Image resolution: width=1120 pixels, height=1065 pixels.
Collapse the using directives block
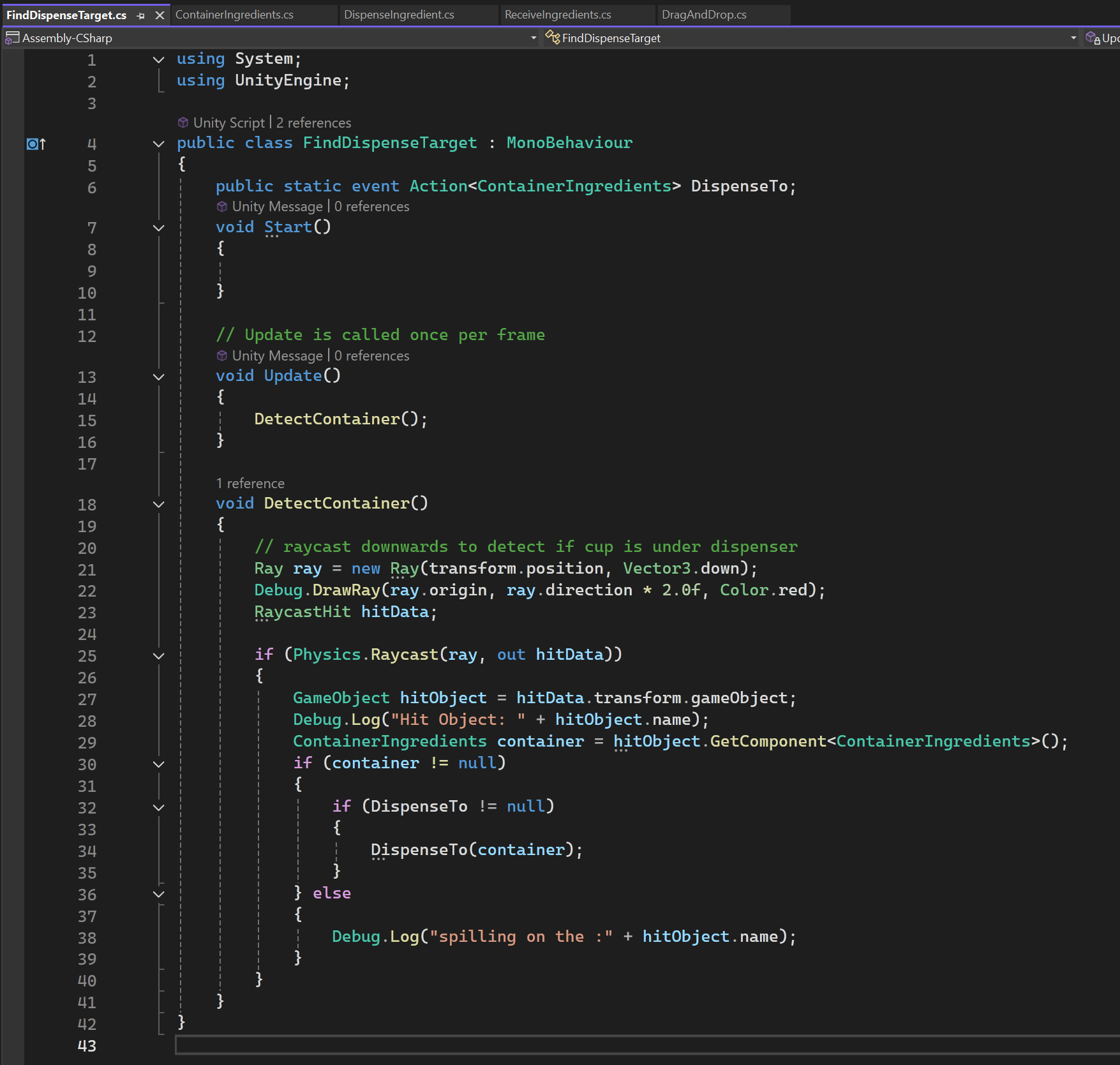[159, 59]
